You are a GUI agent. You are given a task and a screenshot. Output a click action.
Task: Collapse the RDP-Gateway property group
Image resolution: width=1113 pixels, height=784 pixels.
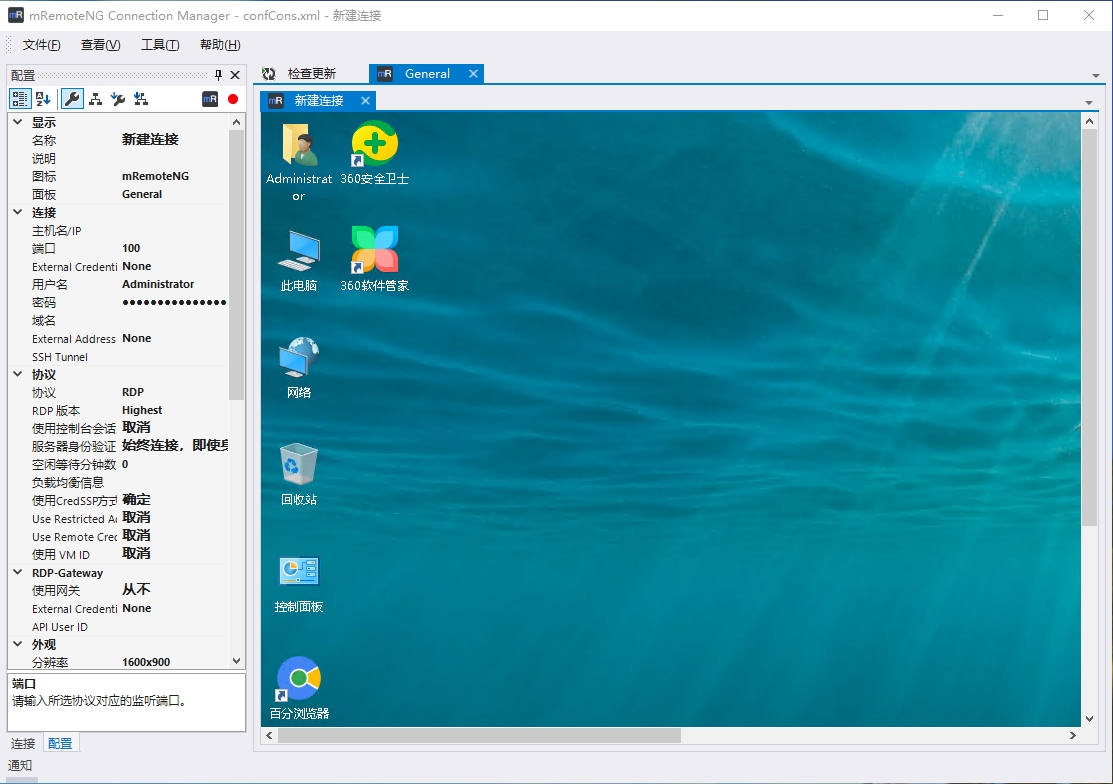18,572
